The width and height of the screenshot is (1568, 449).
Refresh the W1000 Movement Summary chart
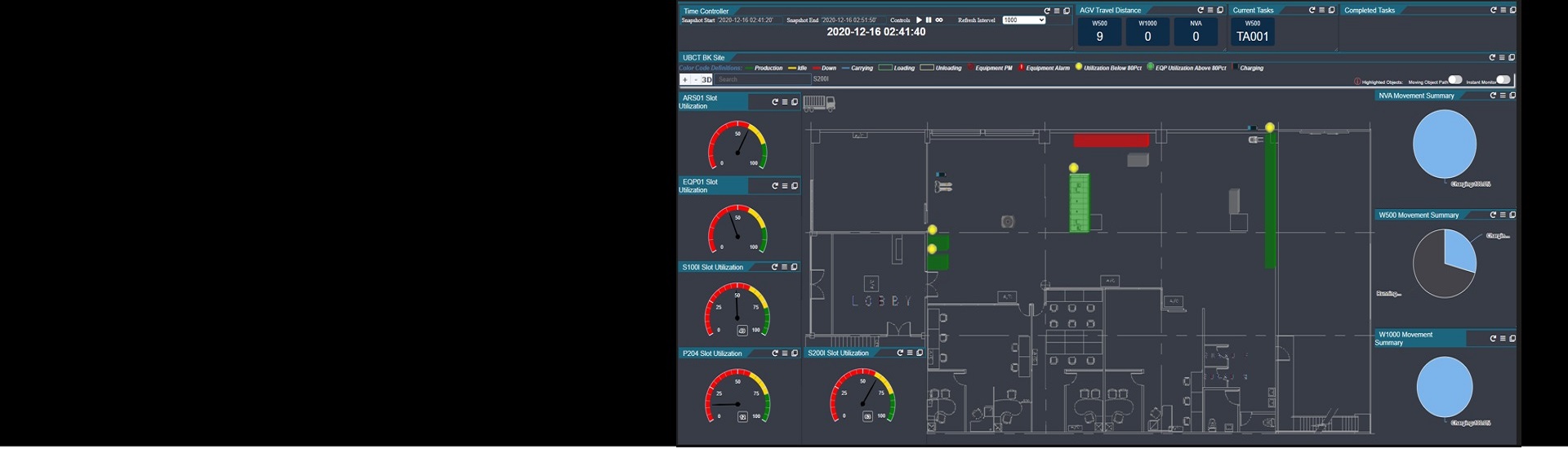tap(1493, 338)
